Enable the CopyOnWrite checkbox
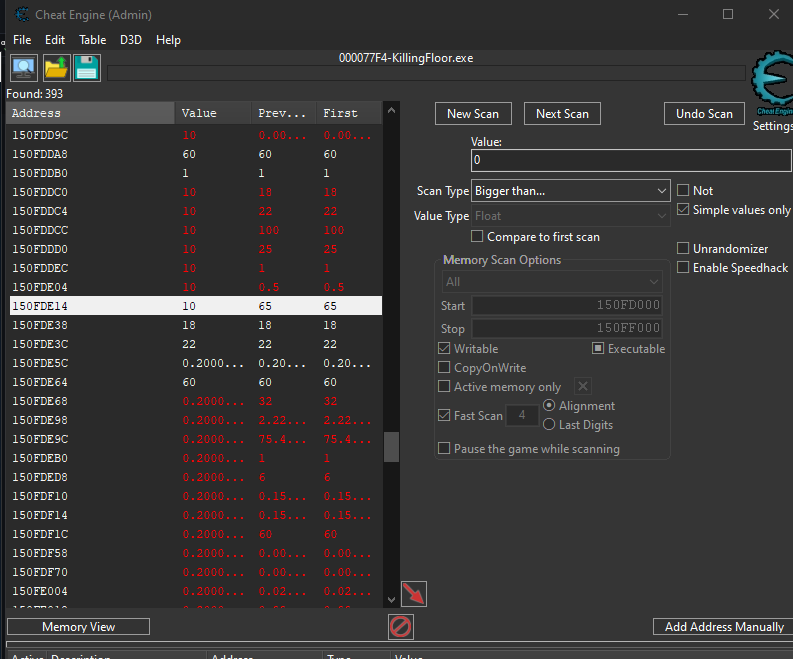Image resolution: width=793 pixels, height=659 pixels. [444, 367]
